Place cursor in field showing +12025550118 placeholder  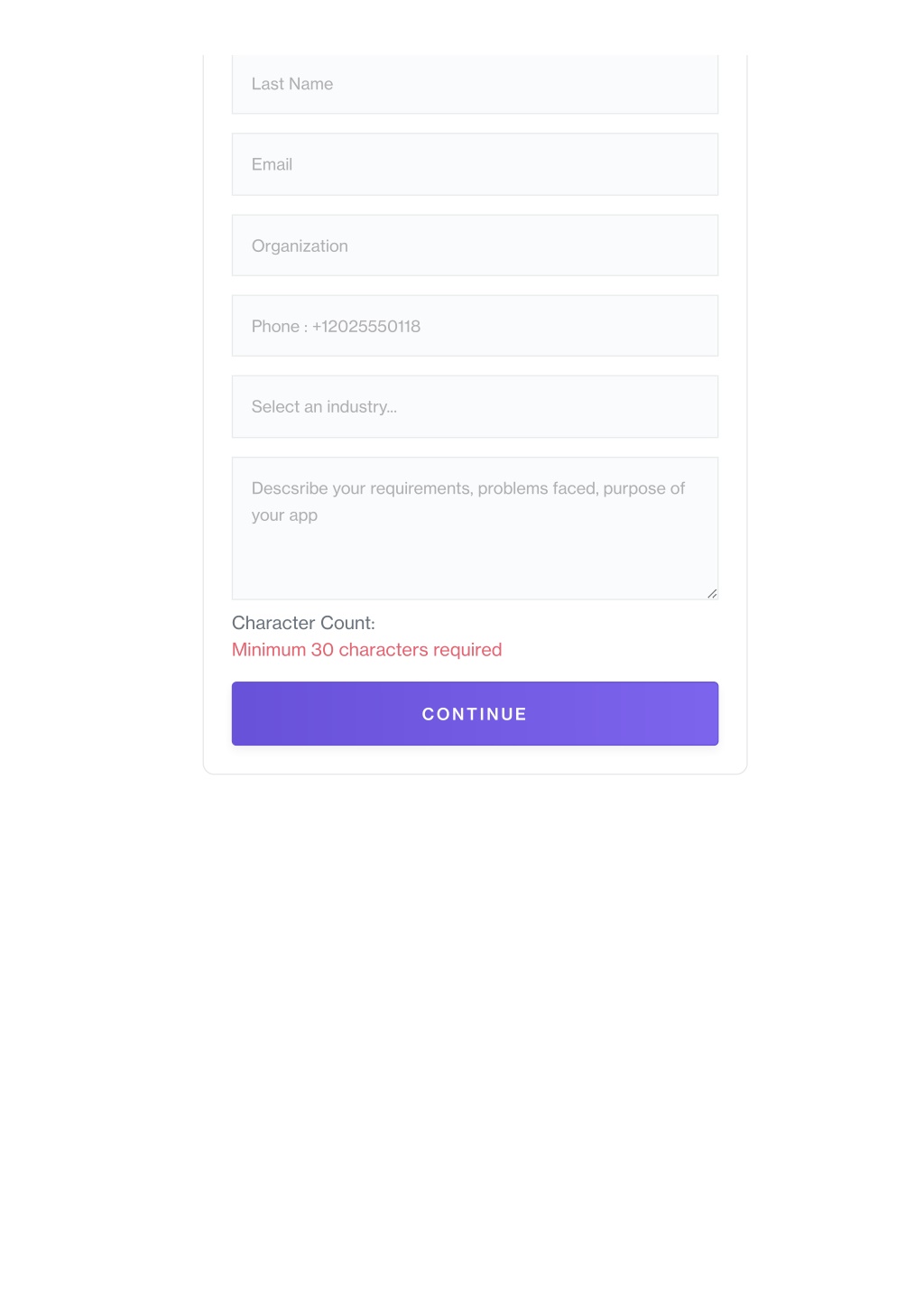click(475, 326)
